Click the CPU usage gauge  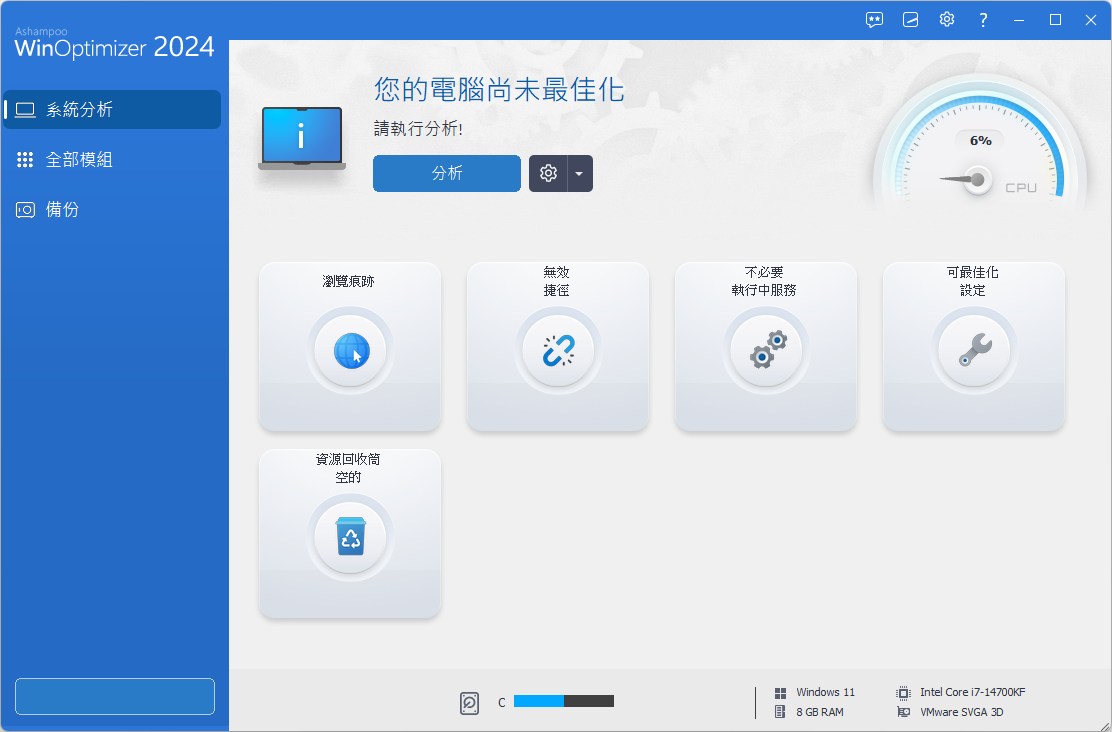[x=979, y=145]
